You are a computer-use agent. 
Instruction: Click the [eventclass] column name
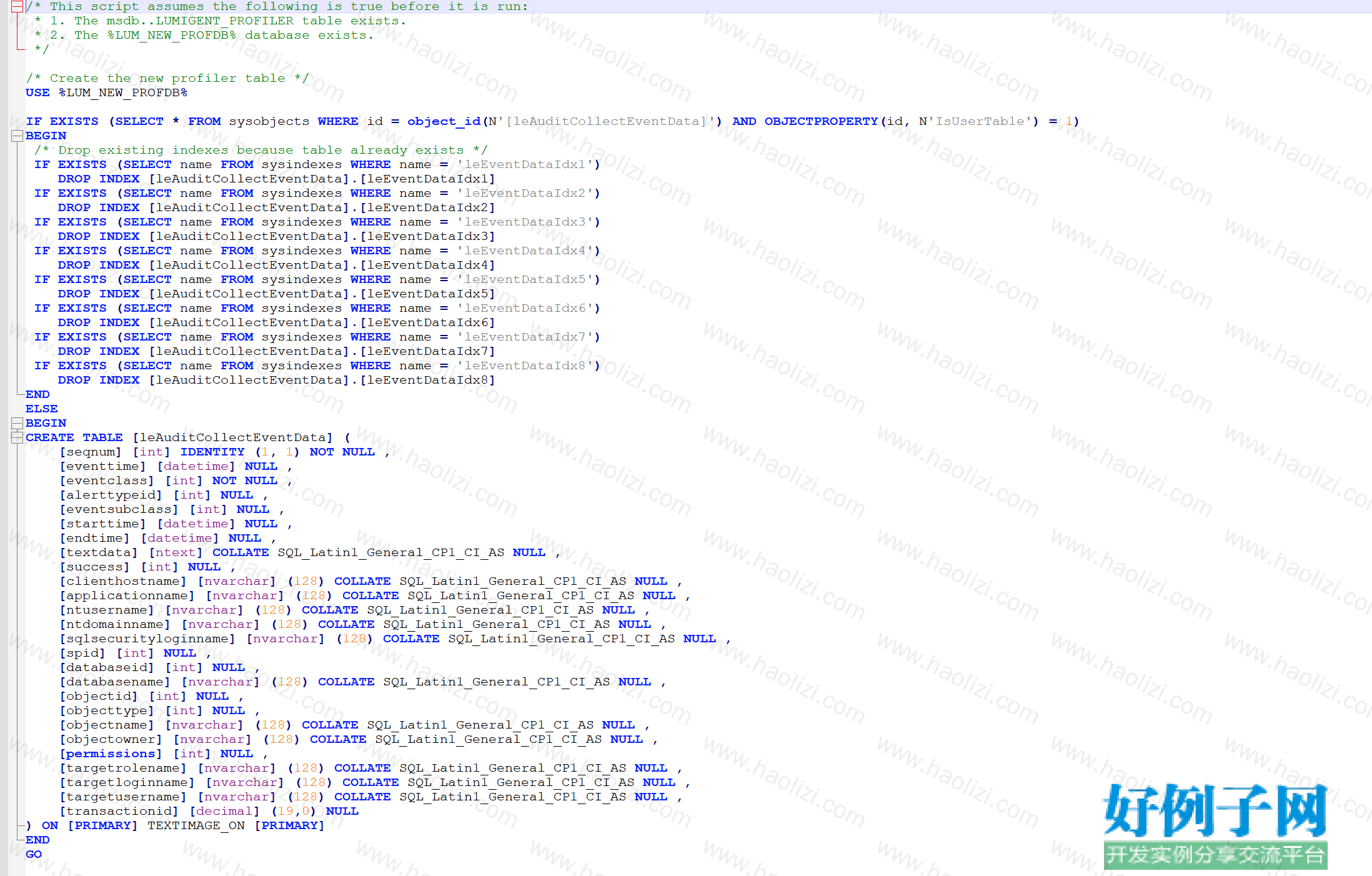[x=107, y=480]
